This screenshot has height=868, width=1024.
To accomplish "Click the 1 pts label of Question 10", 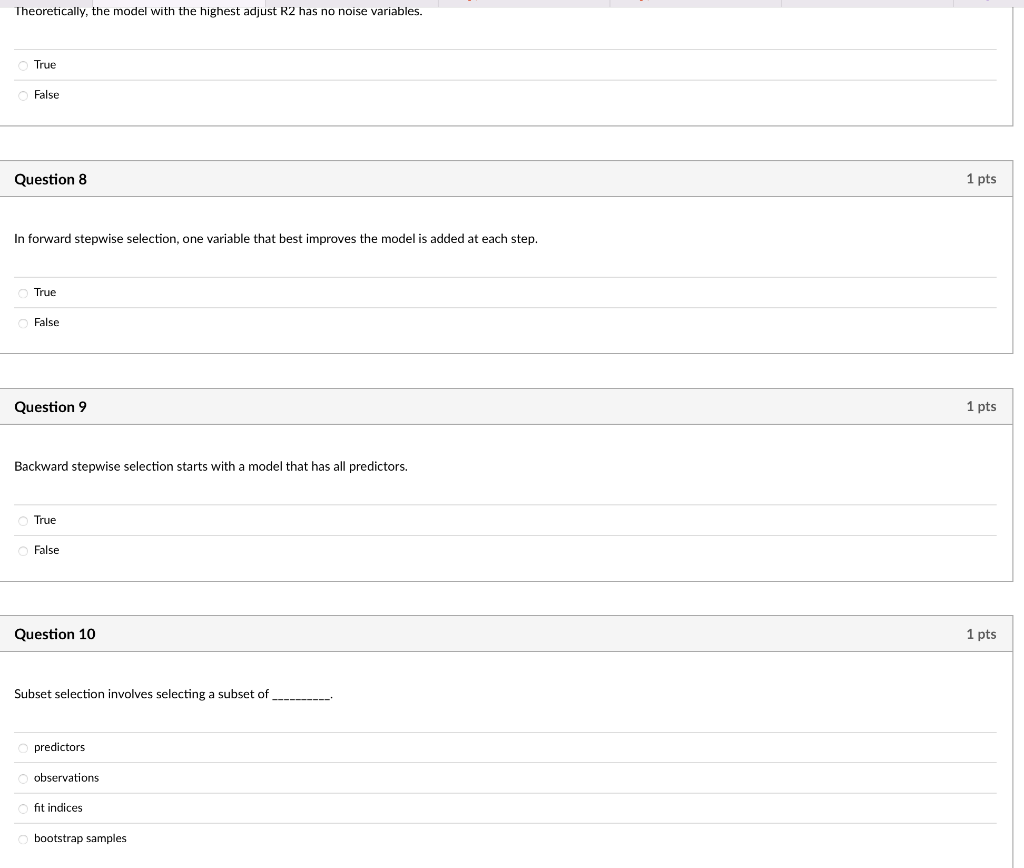I will coord(981,634).
